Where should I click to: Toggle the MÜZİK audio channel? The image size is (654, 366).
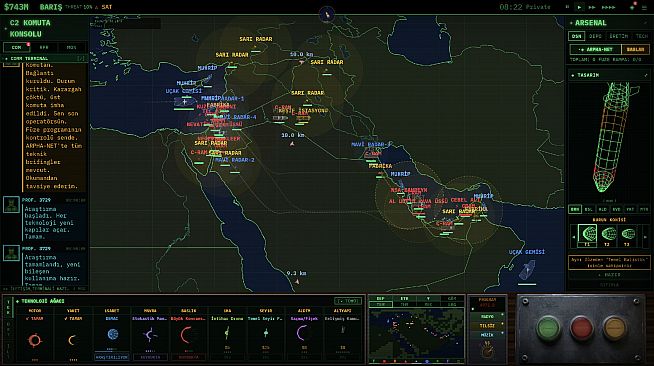pyautogui.click(x=487, y=335)
